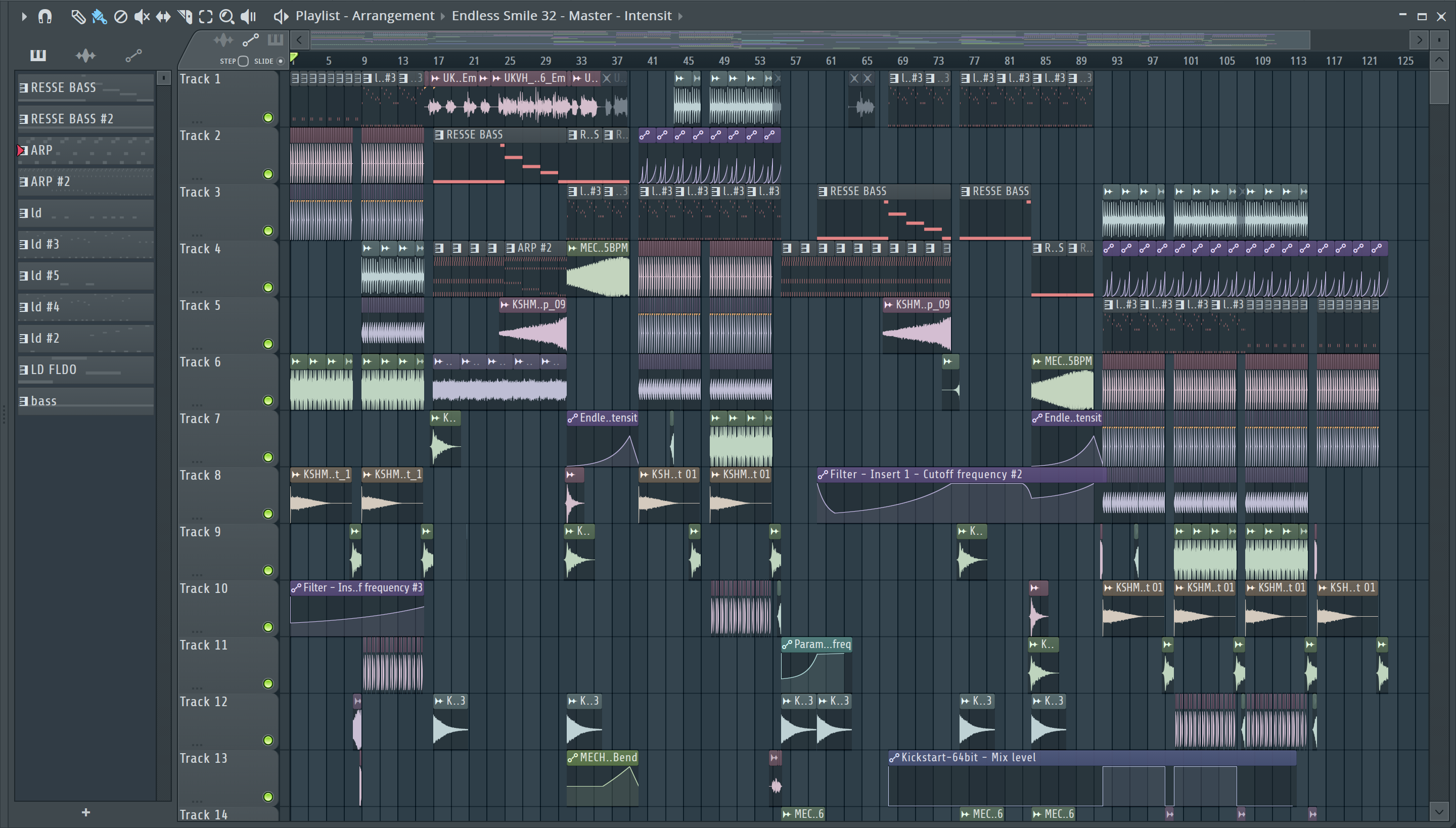Focus automation clips using the playlist header's curve icon

pos(251,40)
